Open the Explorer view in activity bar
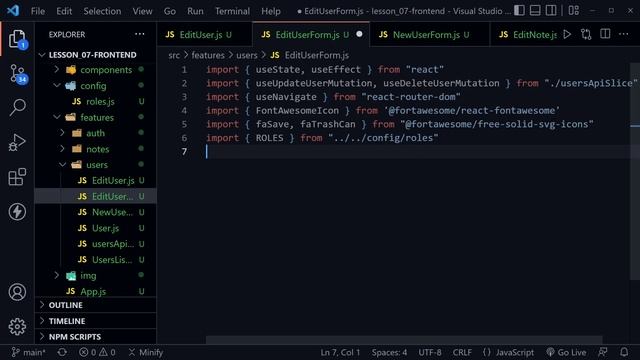640x360 pixels. pos(17,39)
